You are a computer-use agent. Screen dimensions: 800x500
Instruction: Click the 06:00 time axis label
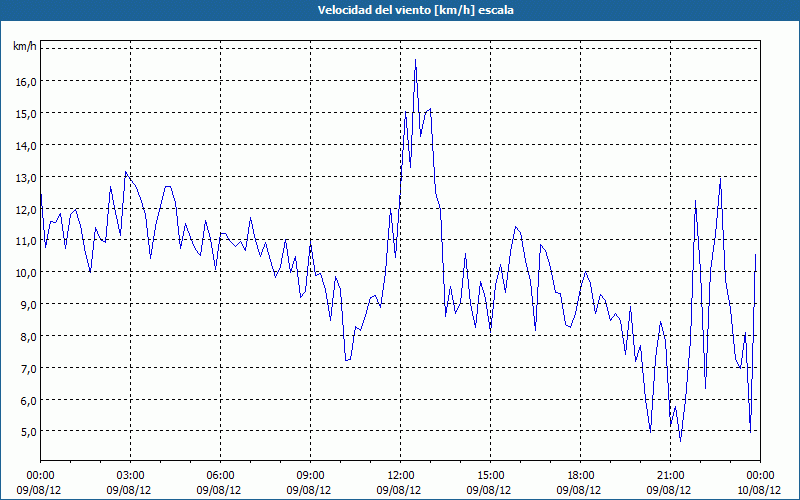221,476
